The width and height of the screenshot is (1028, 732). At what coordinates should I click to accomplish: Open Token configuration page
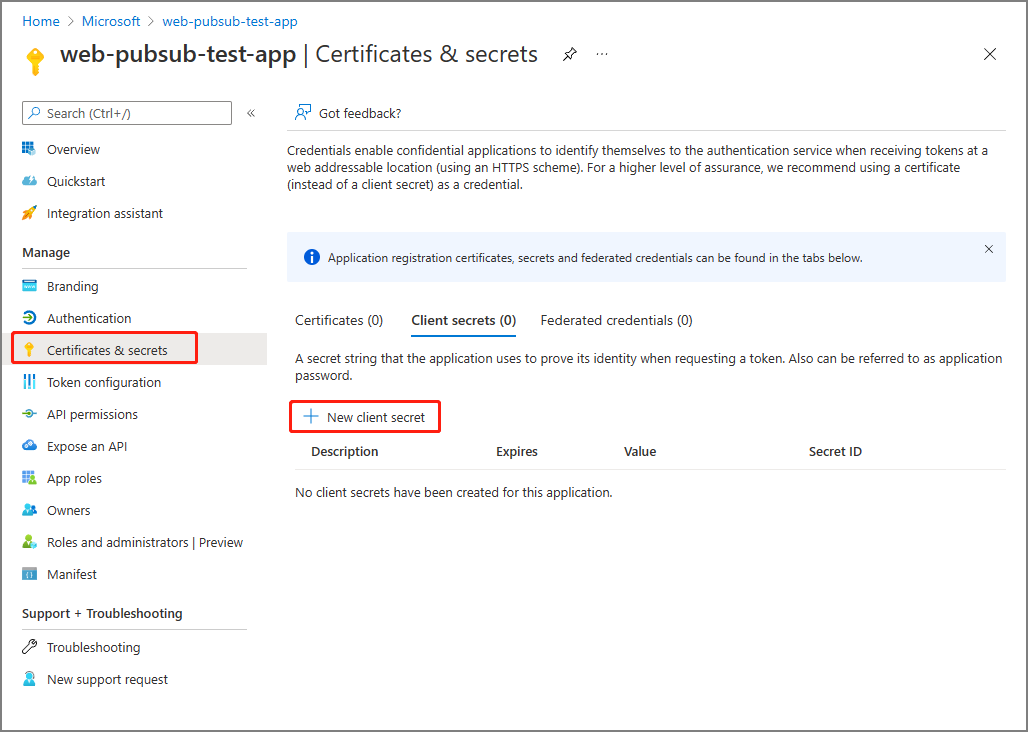coord(103,382)
